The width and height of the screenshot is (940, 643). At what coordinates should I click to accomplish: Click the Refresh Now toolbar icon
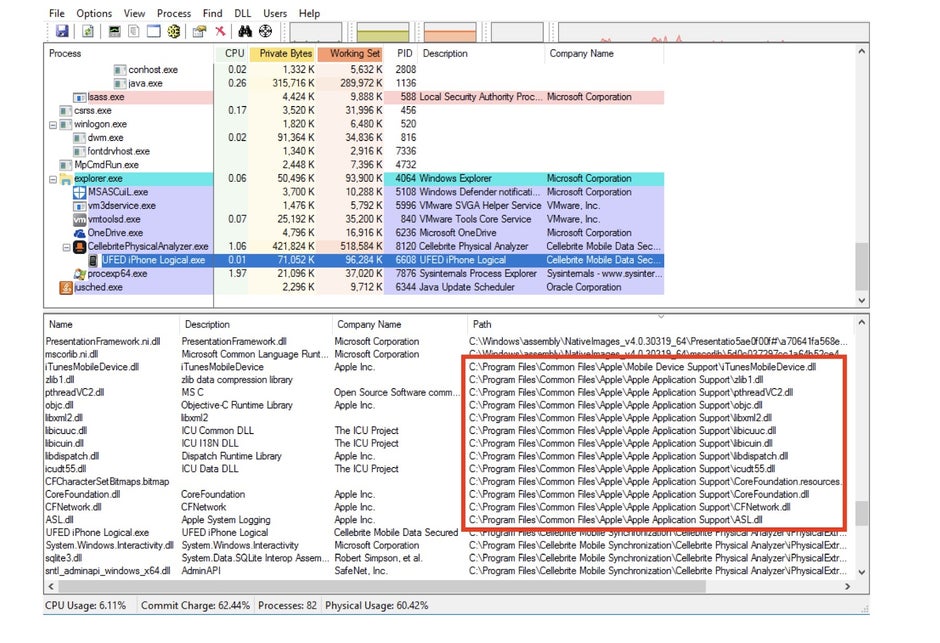click(x=88, y=32)
